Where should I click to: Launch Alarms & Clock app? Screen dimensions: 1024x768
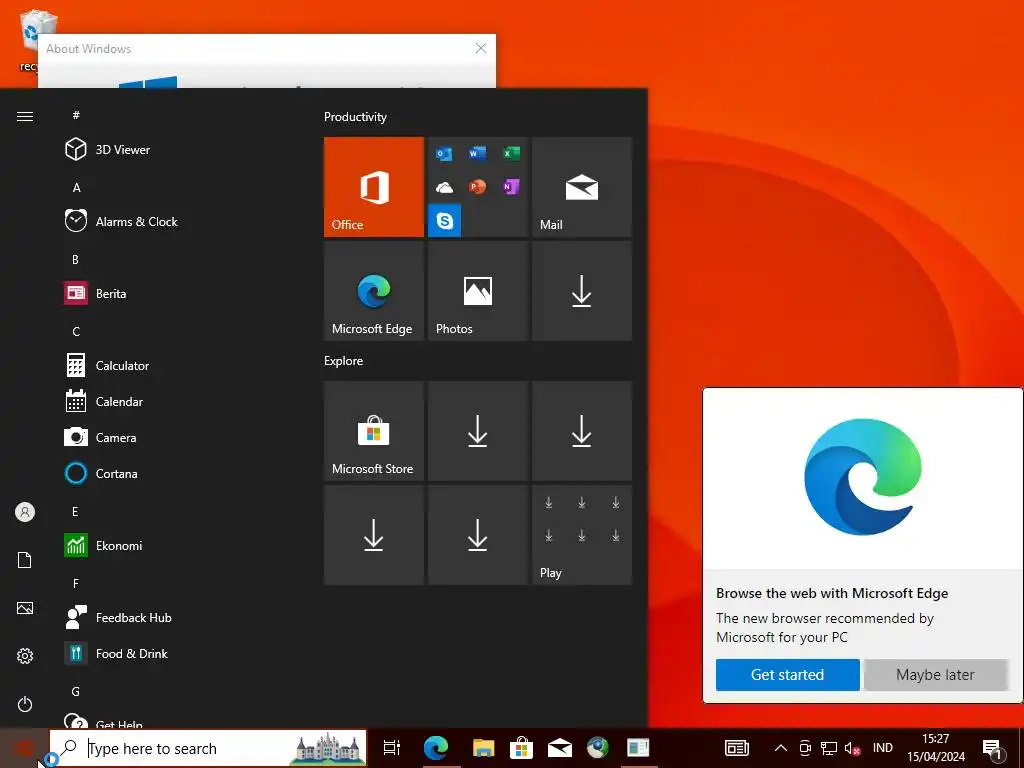coord(176,221)
